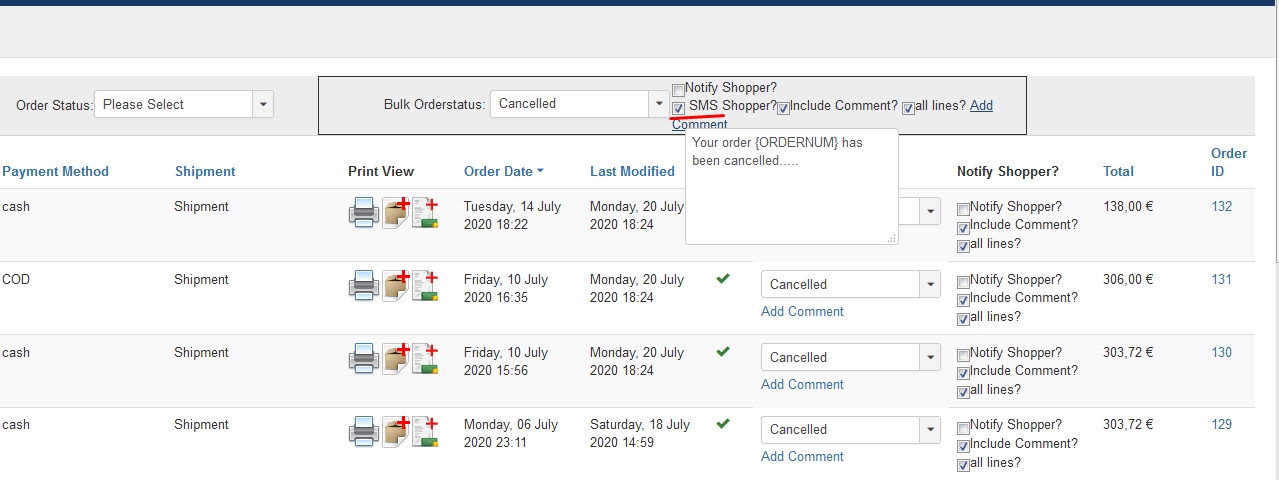This screenshot has height=480, width=1279.
Task: Click the invoice icon for order 132
Action: [426, 213]
